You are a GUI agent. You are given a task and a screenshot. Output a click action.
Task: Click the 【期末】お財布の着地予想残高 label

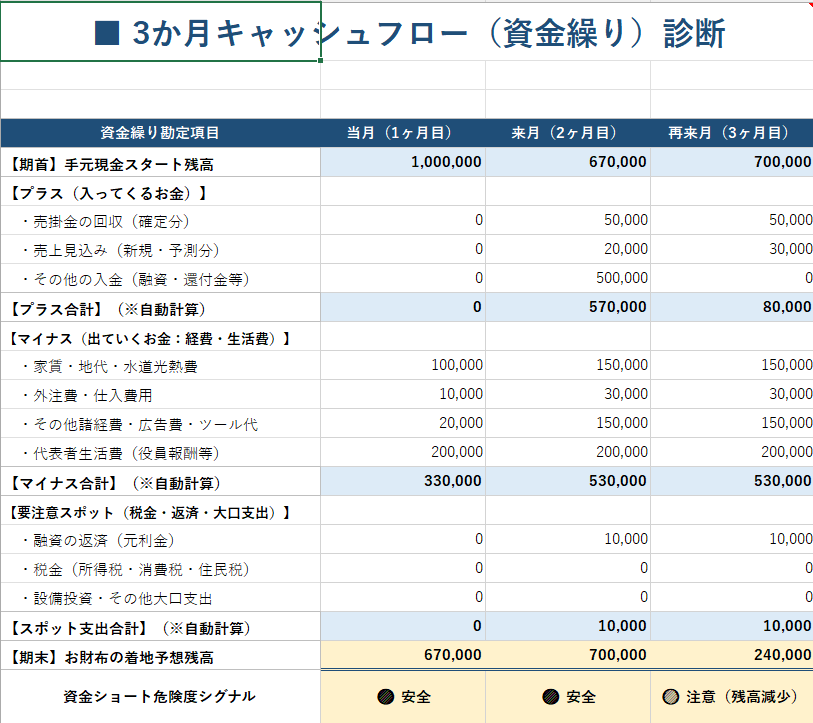(110, 658)
